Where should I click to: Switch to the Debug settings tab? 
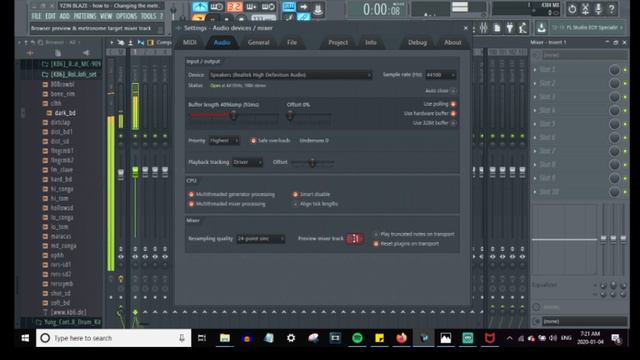[417, 42]
